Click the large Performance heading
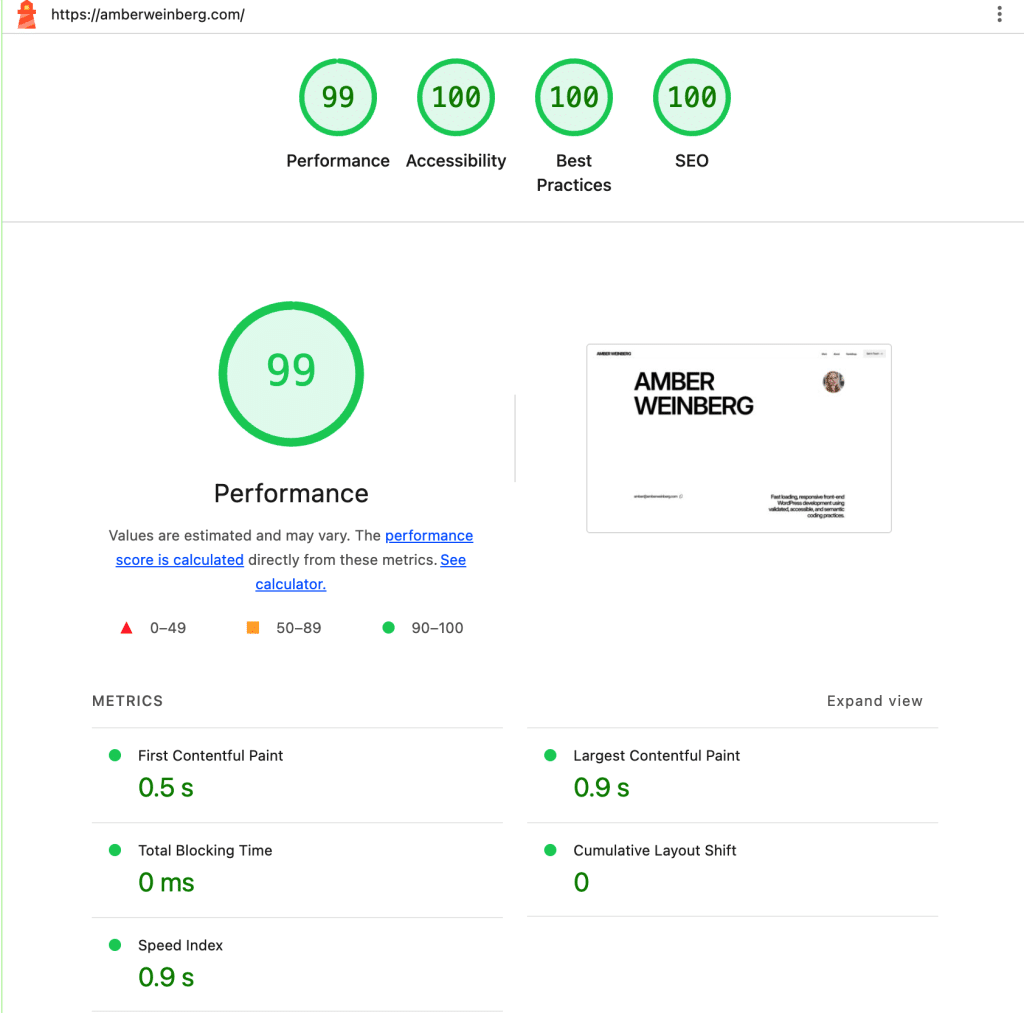Image resolution: width=1024 pixels, height=1013 pixels. (291, 493)
